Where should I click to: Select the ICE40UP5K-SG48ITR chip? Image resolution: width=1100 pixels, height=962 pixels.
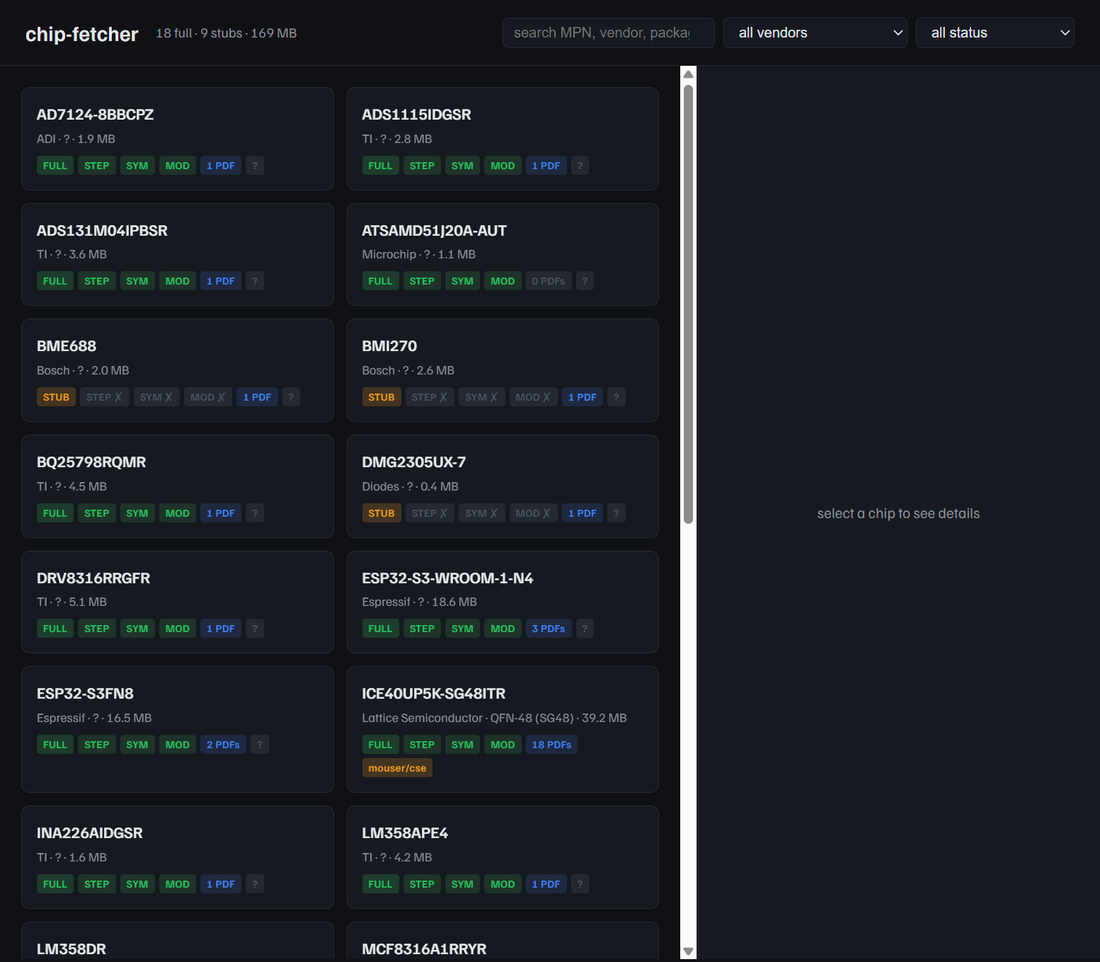tap(502, 730)
